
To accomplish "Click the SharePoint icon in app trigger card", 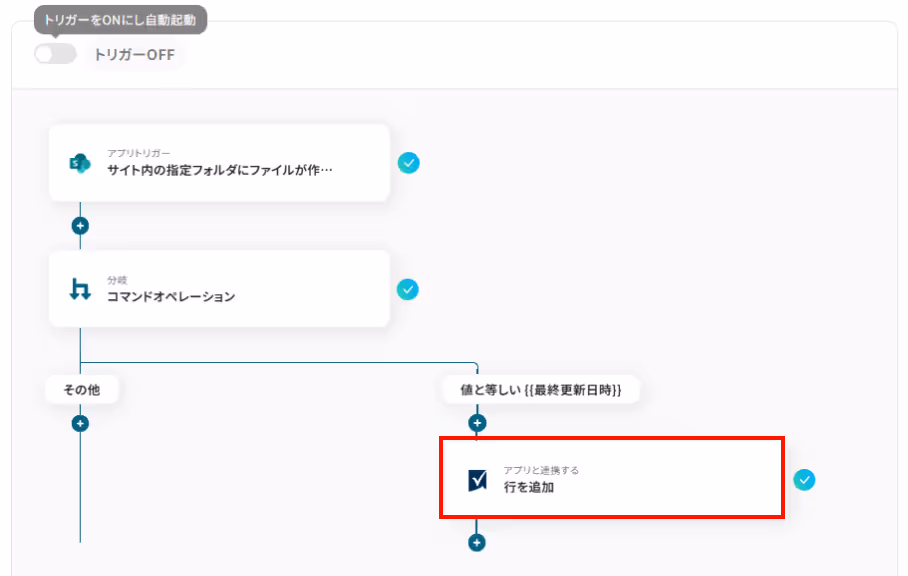I will (80, 163).
